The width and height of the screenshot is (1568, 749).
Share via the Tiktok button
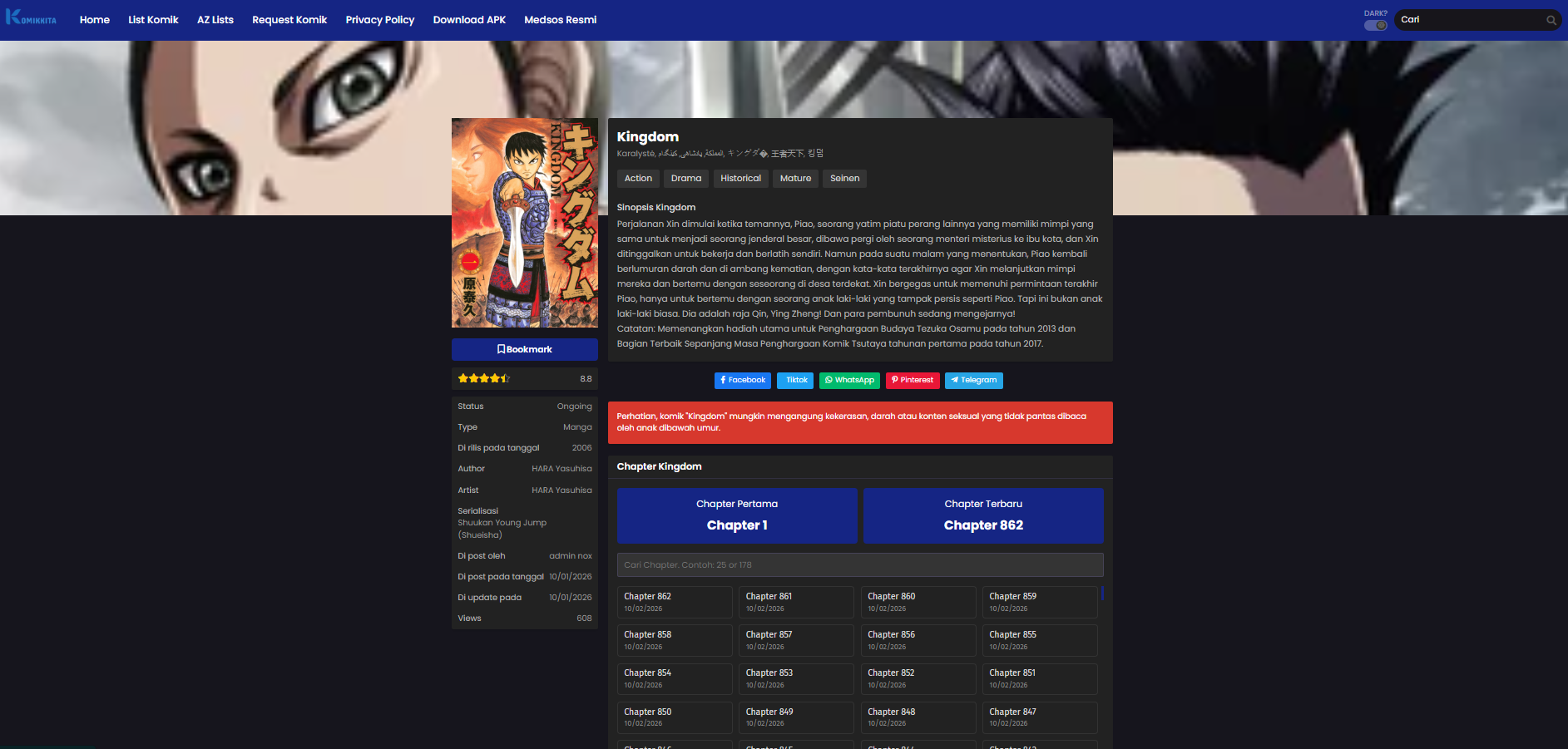point(795,381)
